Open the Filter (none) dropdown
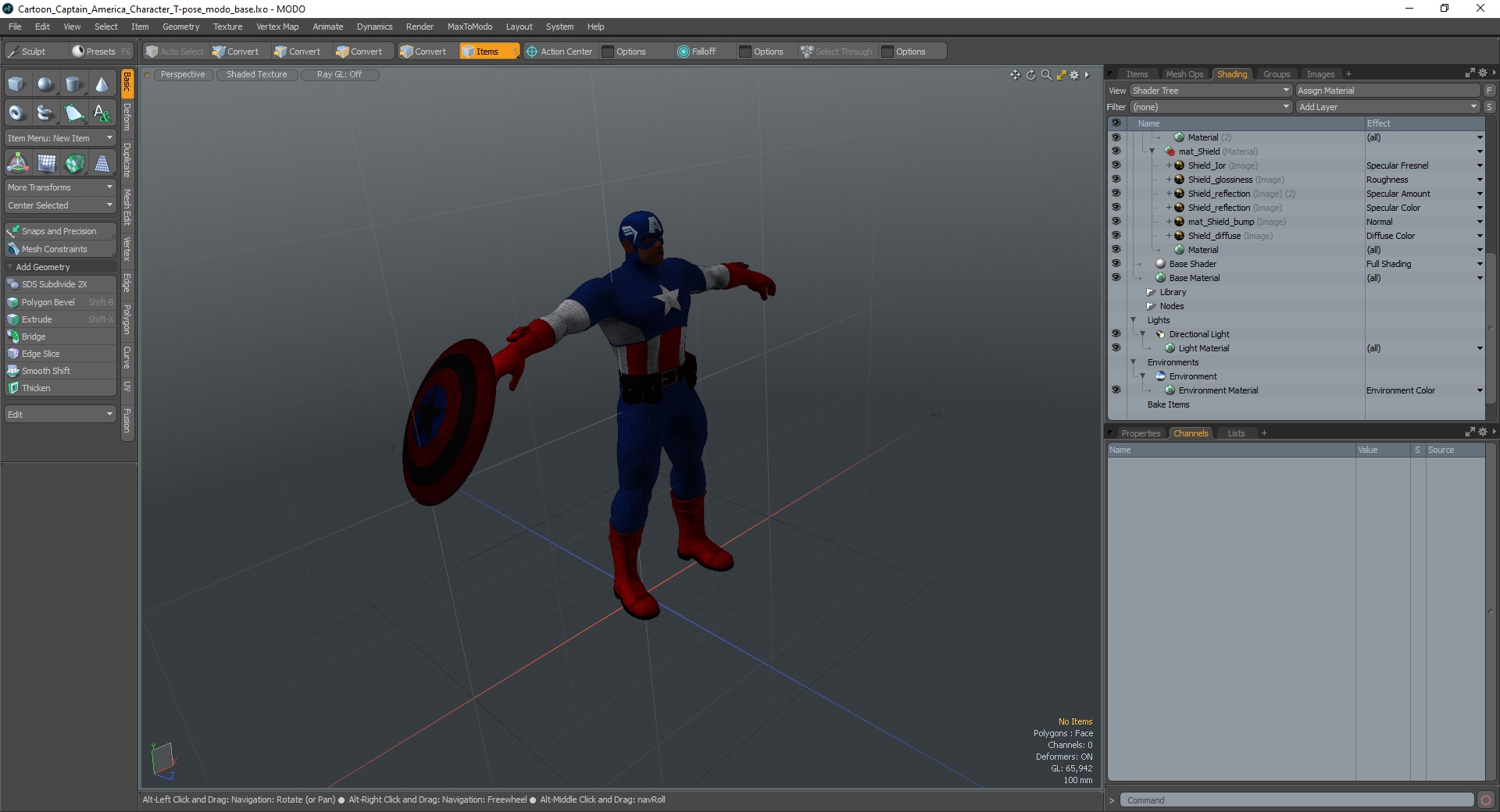The image size is (1500, 812). (1211, 107)
